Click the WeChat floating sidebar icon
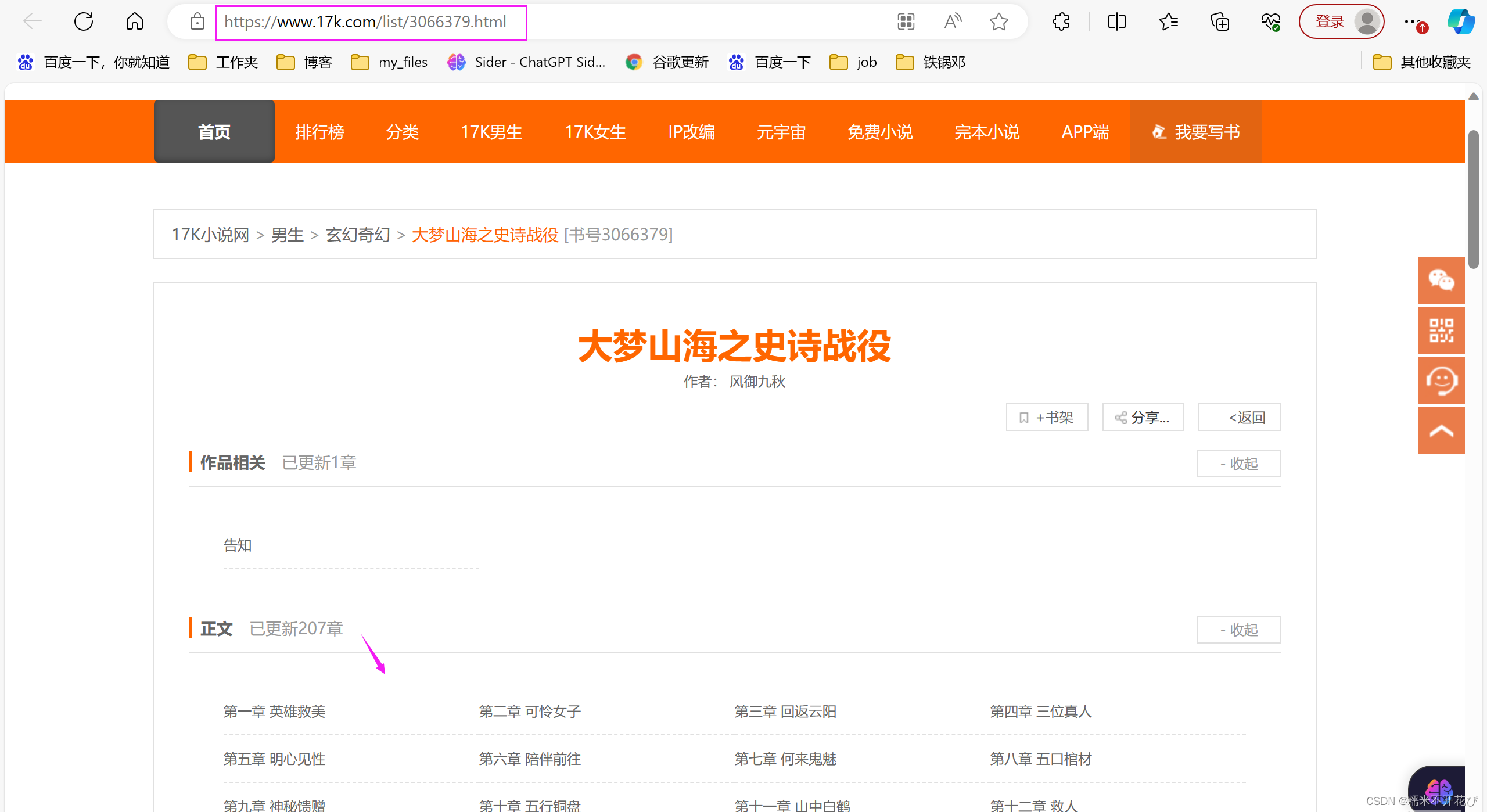Screen dimensions: 1487x812 1441,281
